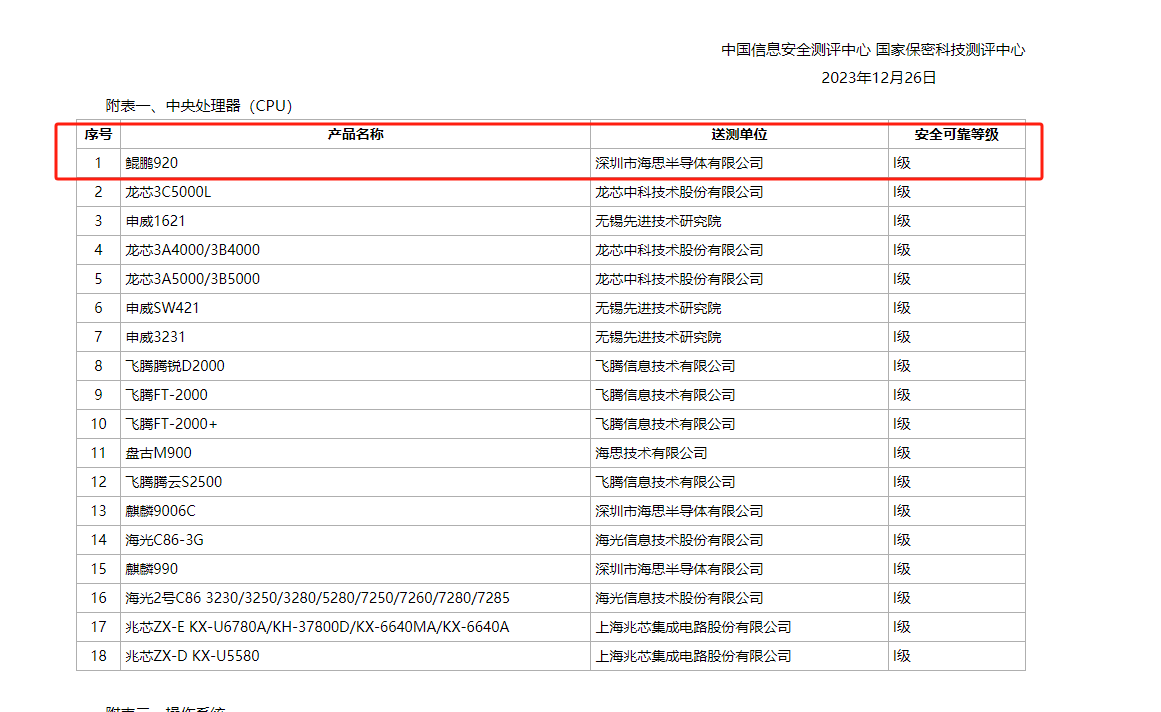Click product name 飞腾腾锐D2000

175,366
